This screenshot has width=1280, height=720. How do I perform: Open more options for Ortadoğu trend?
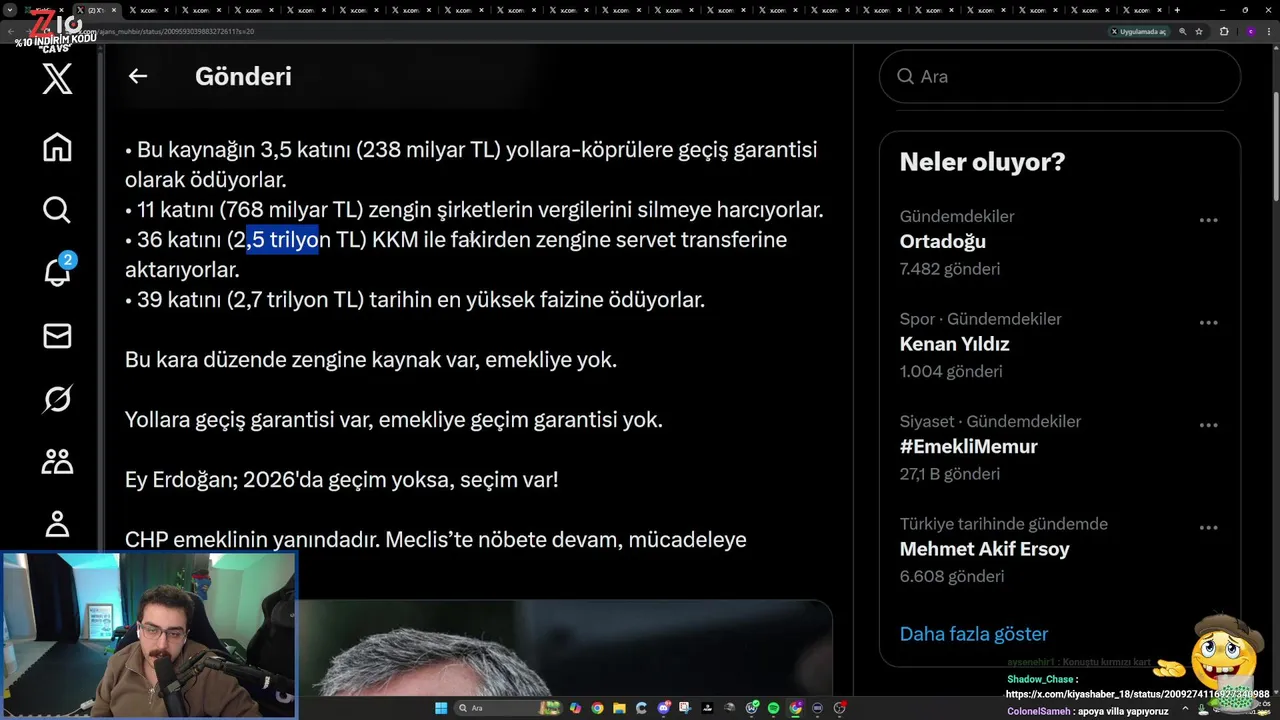(x=1209, y=220)
